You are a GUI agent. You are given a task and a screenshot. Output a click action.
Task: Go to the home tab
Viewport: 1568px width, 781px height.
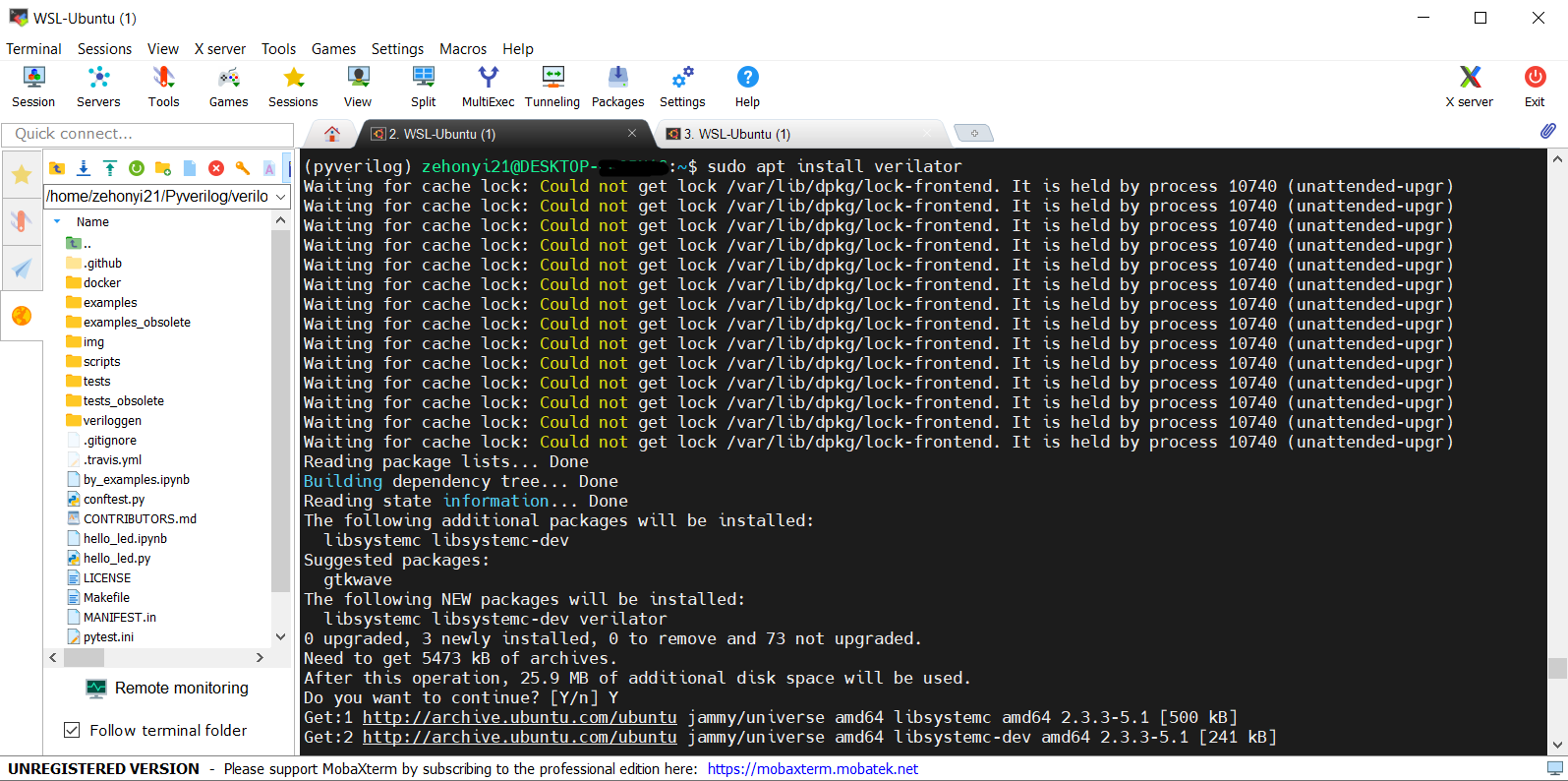point(332,134)
